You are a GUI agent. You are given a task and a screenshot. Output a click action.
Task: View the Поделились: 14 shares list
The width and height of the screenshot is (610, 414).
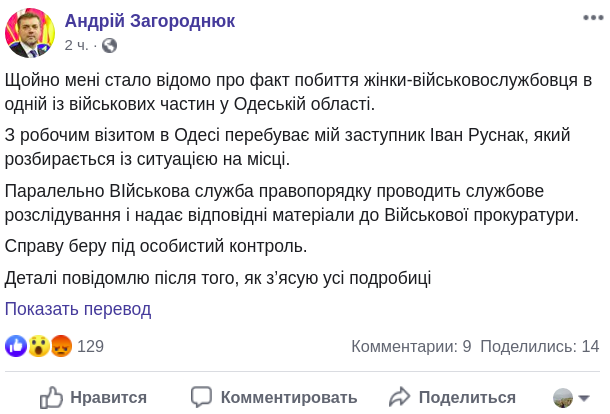pos(539,346)
